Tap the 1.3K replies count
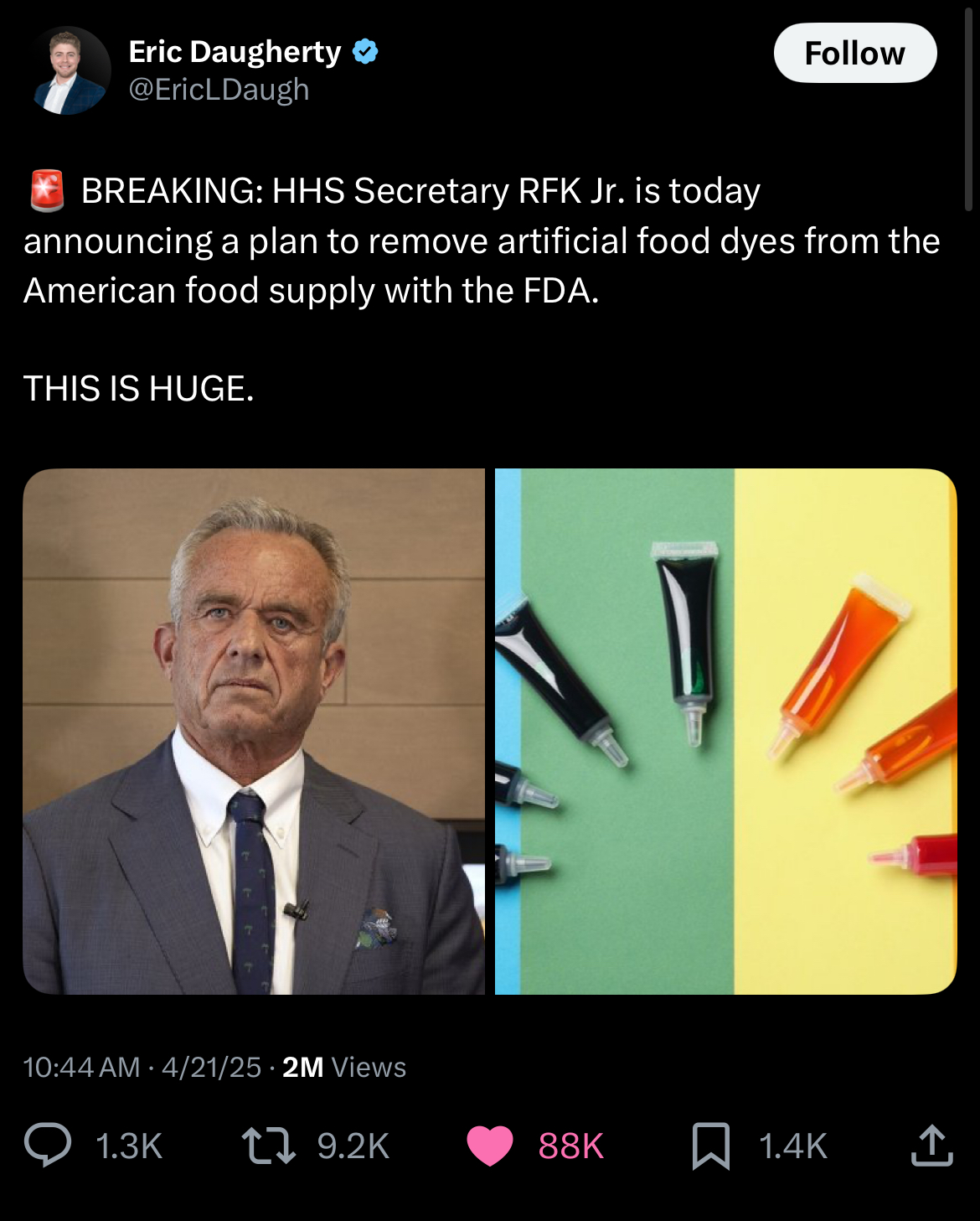 [x=129, y=1146]
